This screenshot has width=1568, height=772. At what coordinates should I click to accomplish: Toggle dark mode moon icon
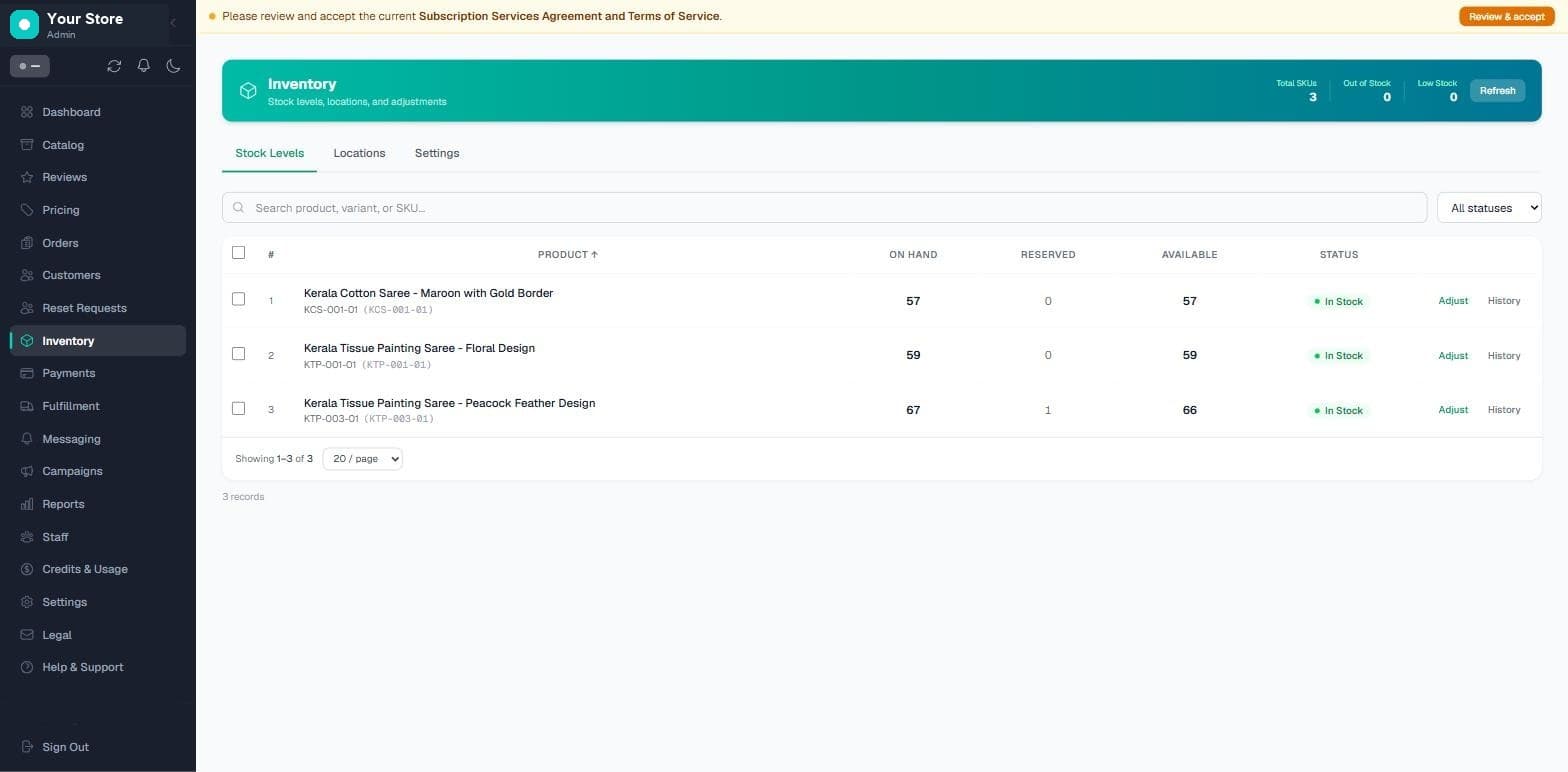[x=173, y=66]
